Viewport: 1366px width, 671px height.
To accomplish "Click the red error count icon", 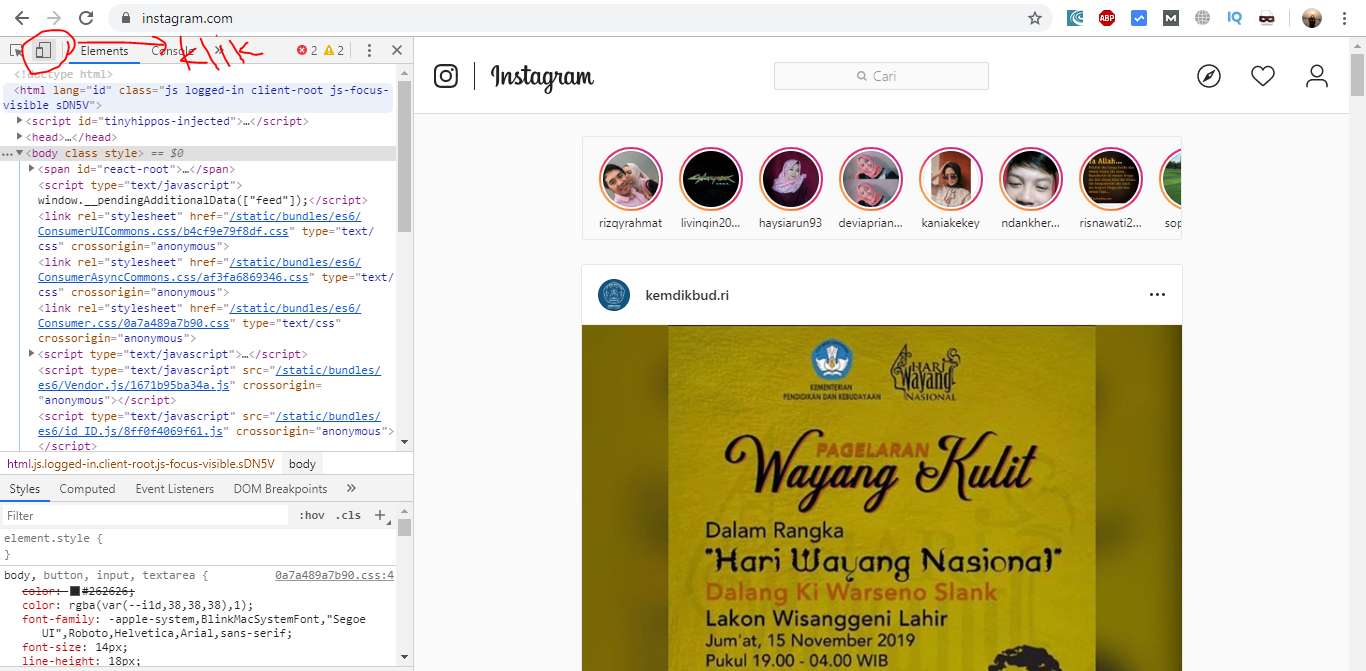I will tap(302, 50).
